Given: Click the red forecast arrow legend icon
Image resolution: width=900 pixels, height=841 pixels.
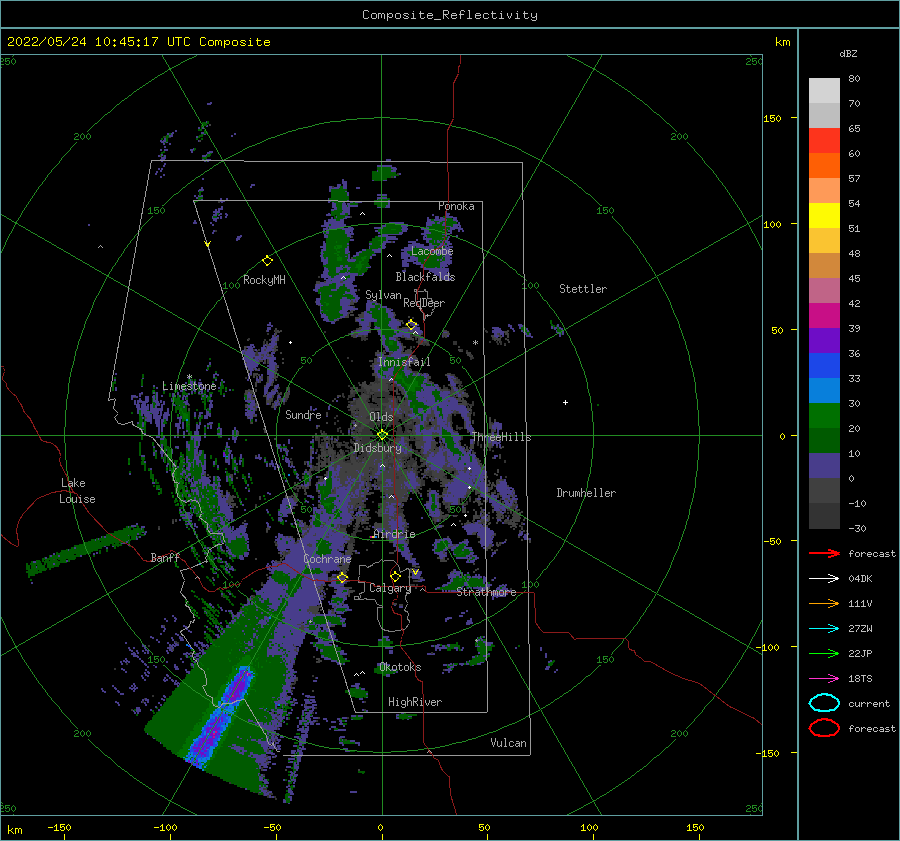Looking at the screenshot, I should click(x=824, y=553).
